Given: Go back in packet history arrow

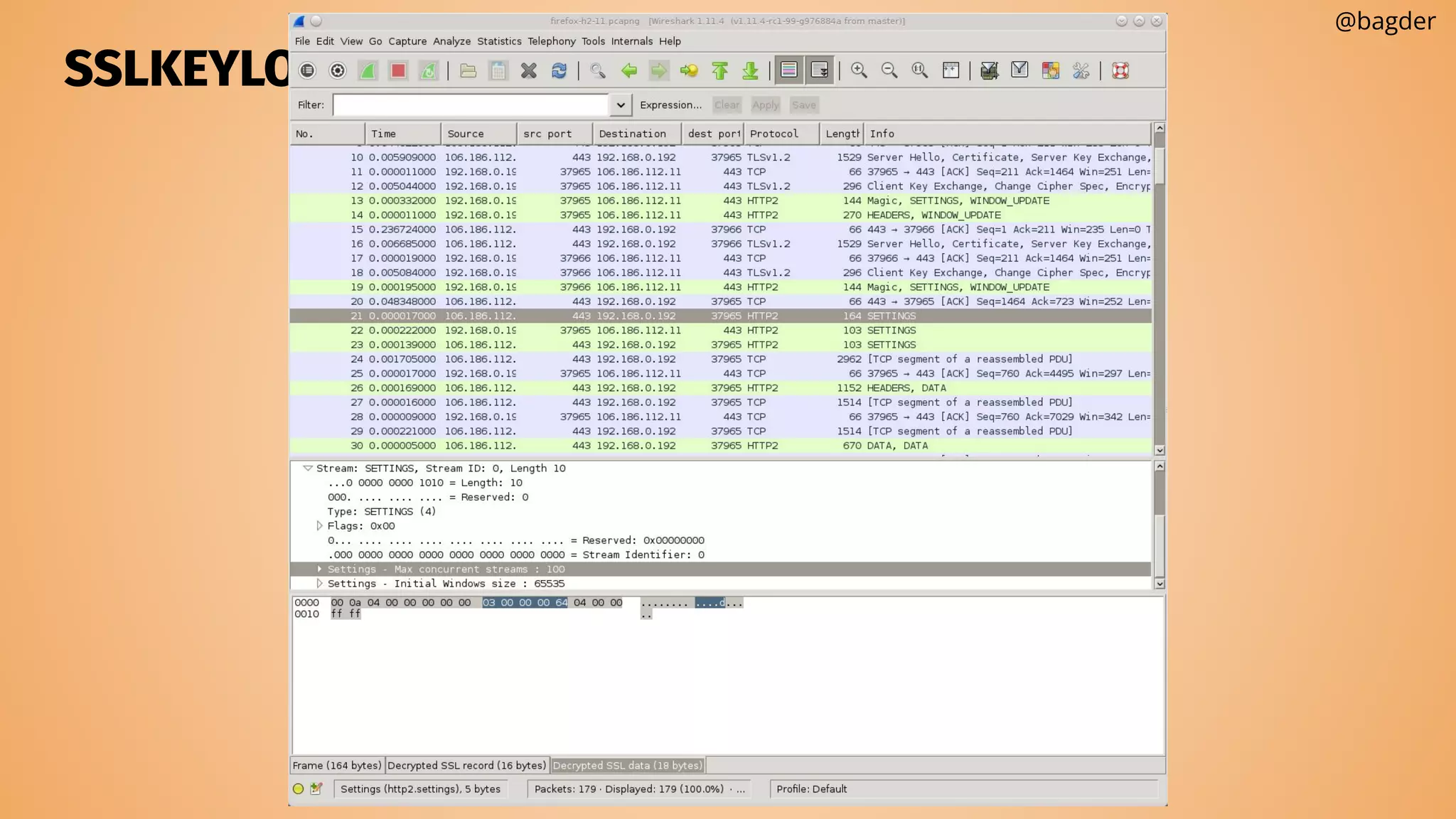Looking at the screenshot, I should pyautogui.click(x=628, y=70).
